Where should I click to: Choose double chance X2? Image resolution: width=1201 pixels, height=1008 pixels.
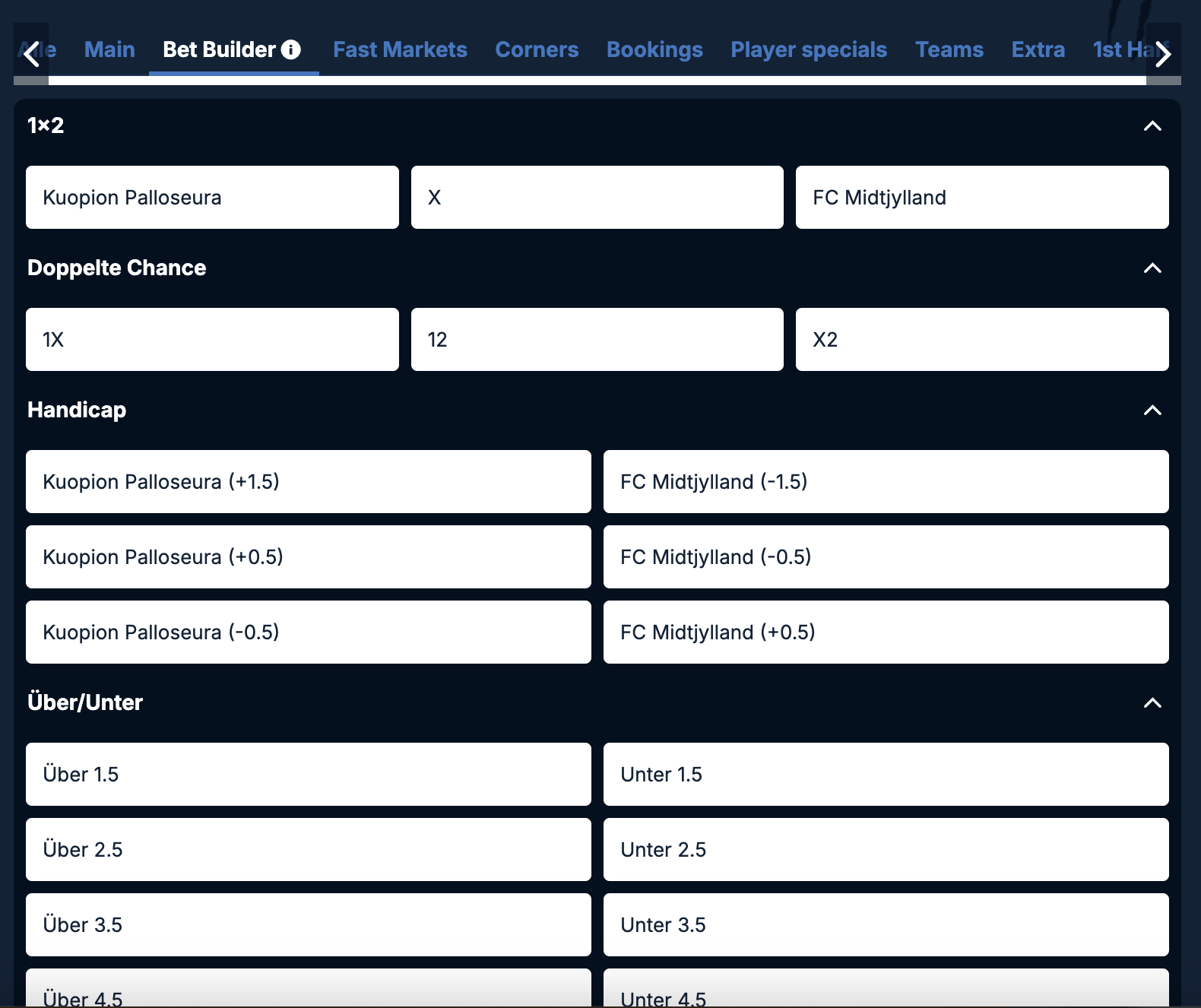point(982,339)
